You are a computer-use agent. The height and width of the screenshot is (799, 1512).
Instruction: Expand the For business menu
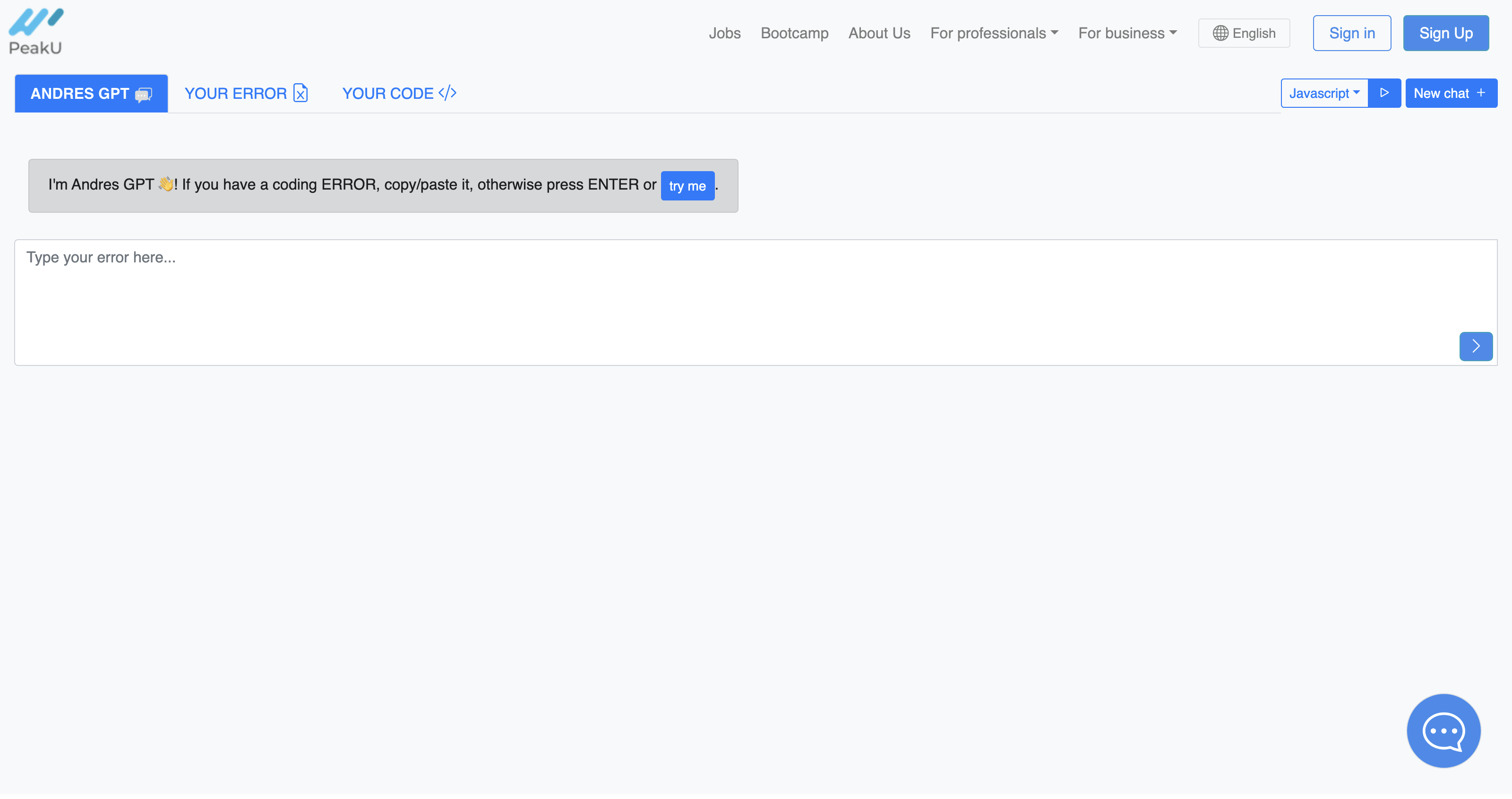[x=1127, y=33]
